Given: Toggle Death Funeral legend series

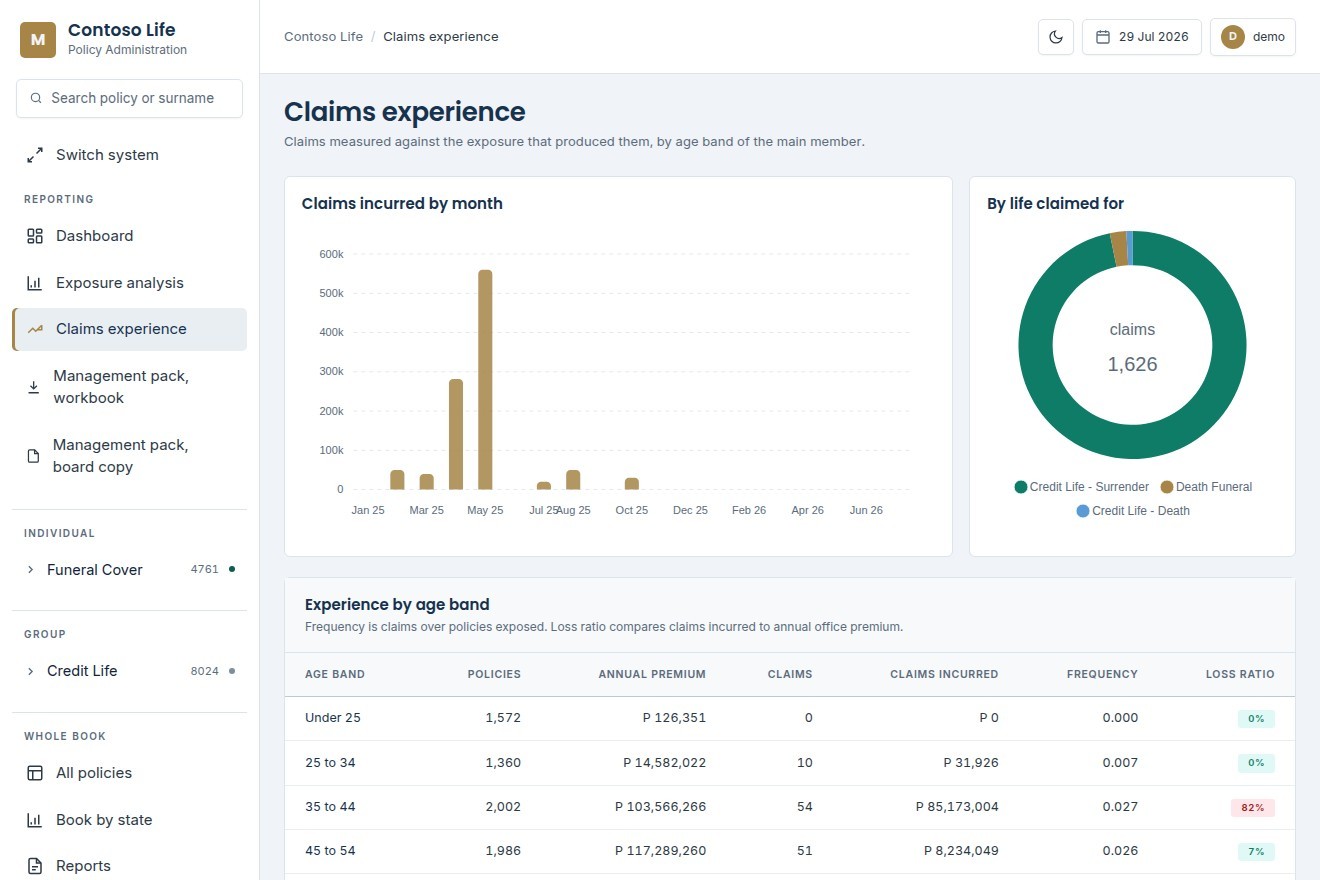Looking at the screenshot, I should click(1206, 487).
